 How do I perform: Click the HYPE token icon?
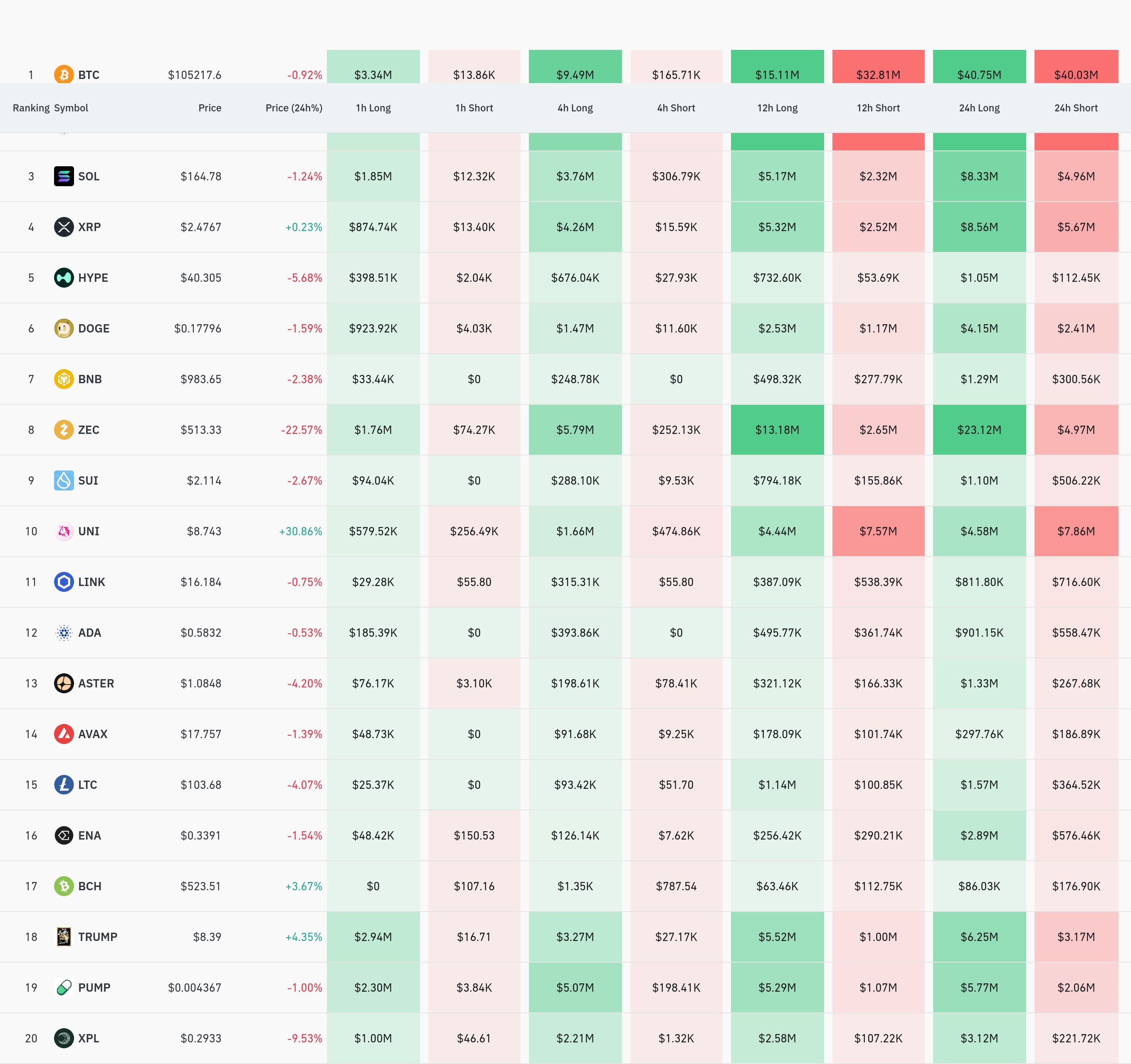pyautogui.click(x=64, y=278)
